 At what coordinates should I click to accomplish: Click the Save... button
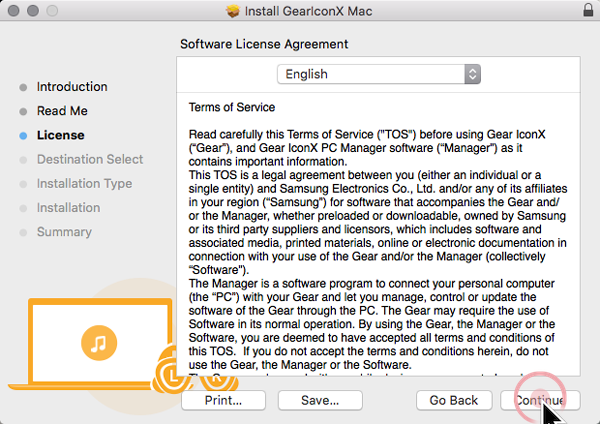point(320,400)
